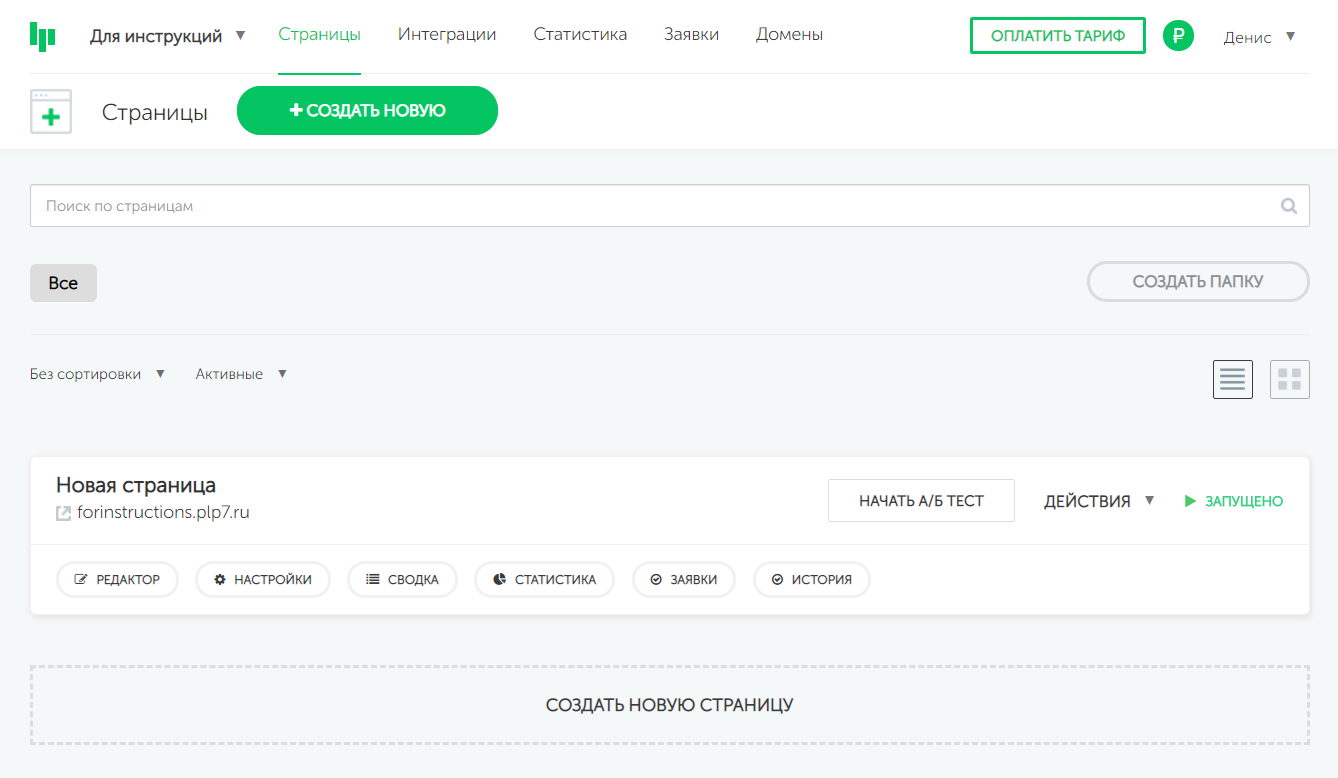The image size is (1338, 778).
Task: Expand the Для инструкций project dropdown
Action: (x=167, y=36)
